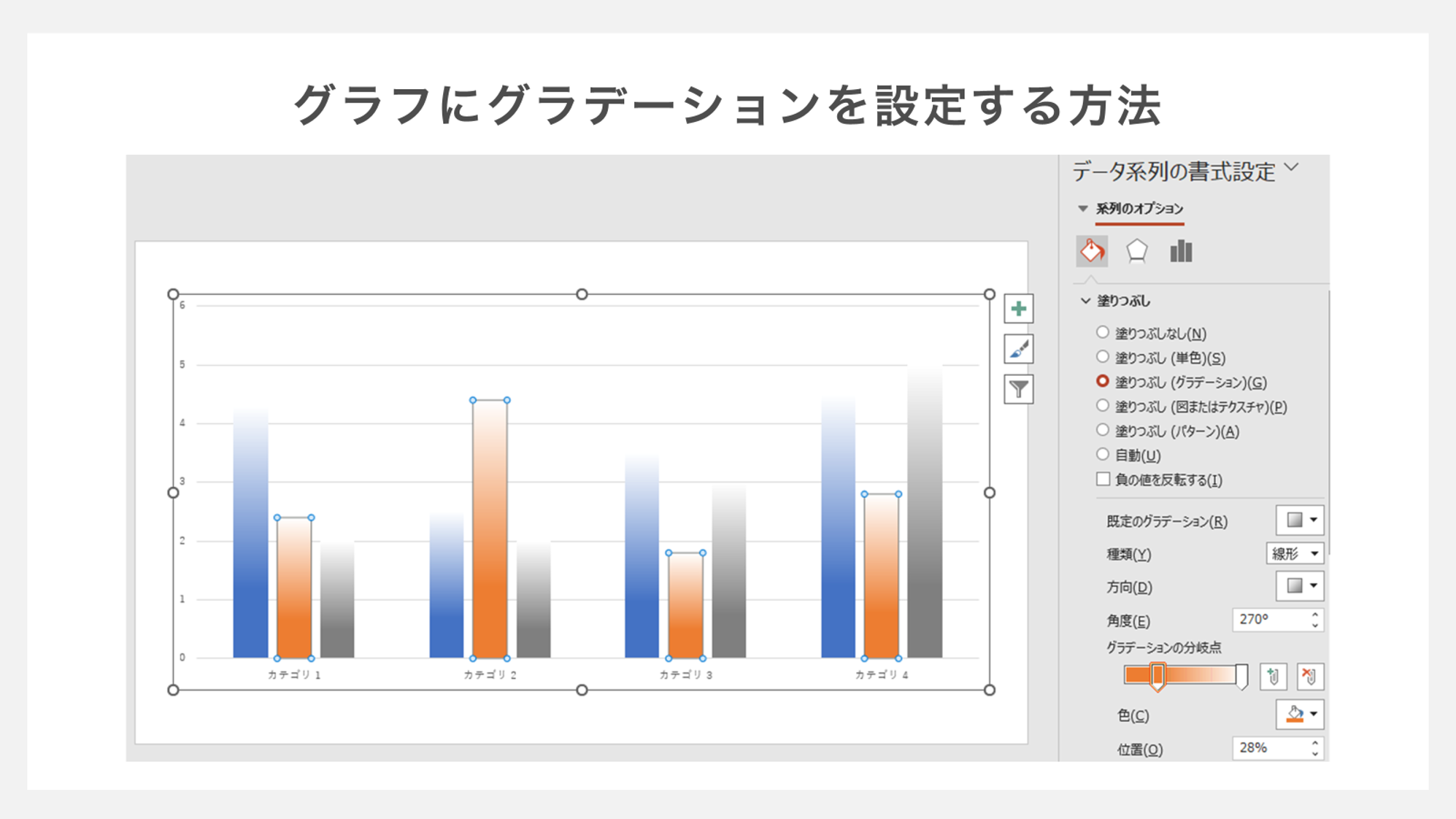Open the Series Options bar chart tab
The image size is (1456, 819).
click(x=1181, y=251)
